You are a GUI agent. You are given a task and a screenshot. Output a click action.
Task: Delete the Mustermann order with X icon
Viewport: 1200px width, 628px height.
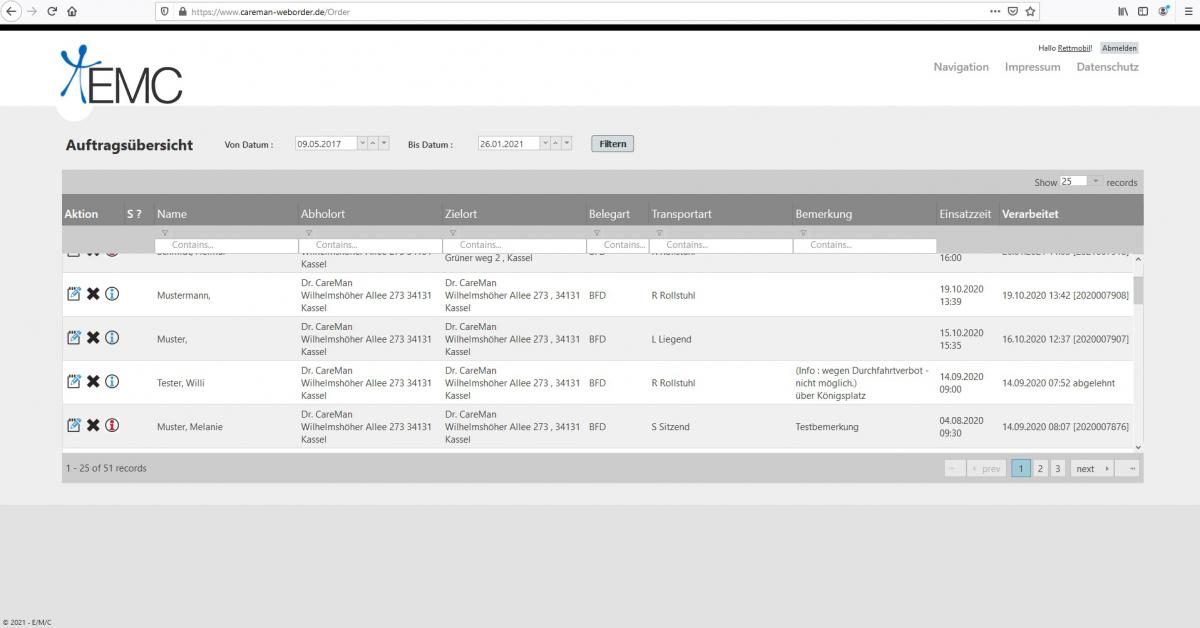tap(93, 294)
